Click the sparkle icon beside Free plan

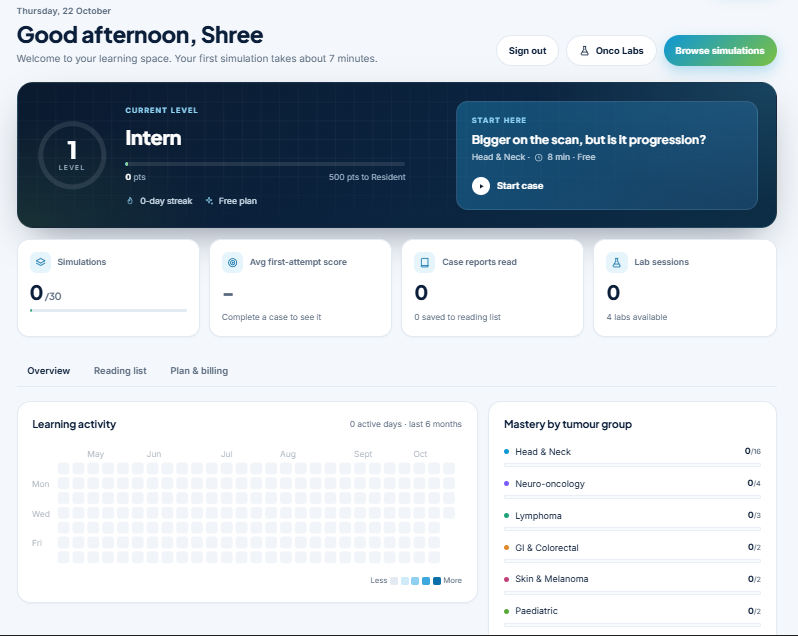coord(209,201)
